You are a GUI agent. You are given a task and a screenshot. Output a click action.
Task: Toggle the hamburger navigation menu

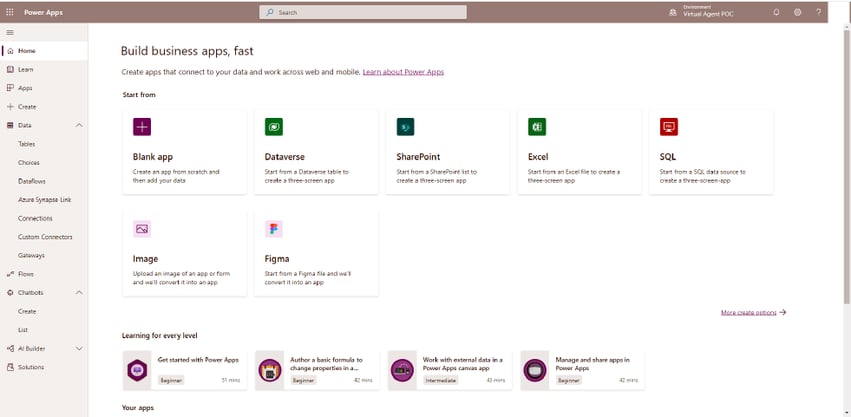(10, 32)
